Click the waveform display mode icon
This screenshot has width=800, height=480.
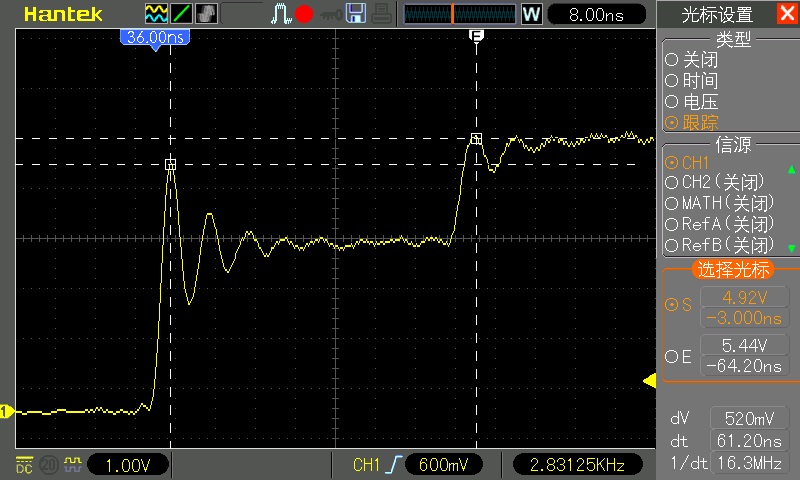tap(156, 14)
